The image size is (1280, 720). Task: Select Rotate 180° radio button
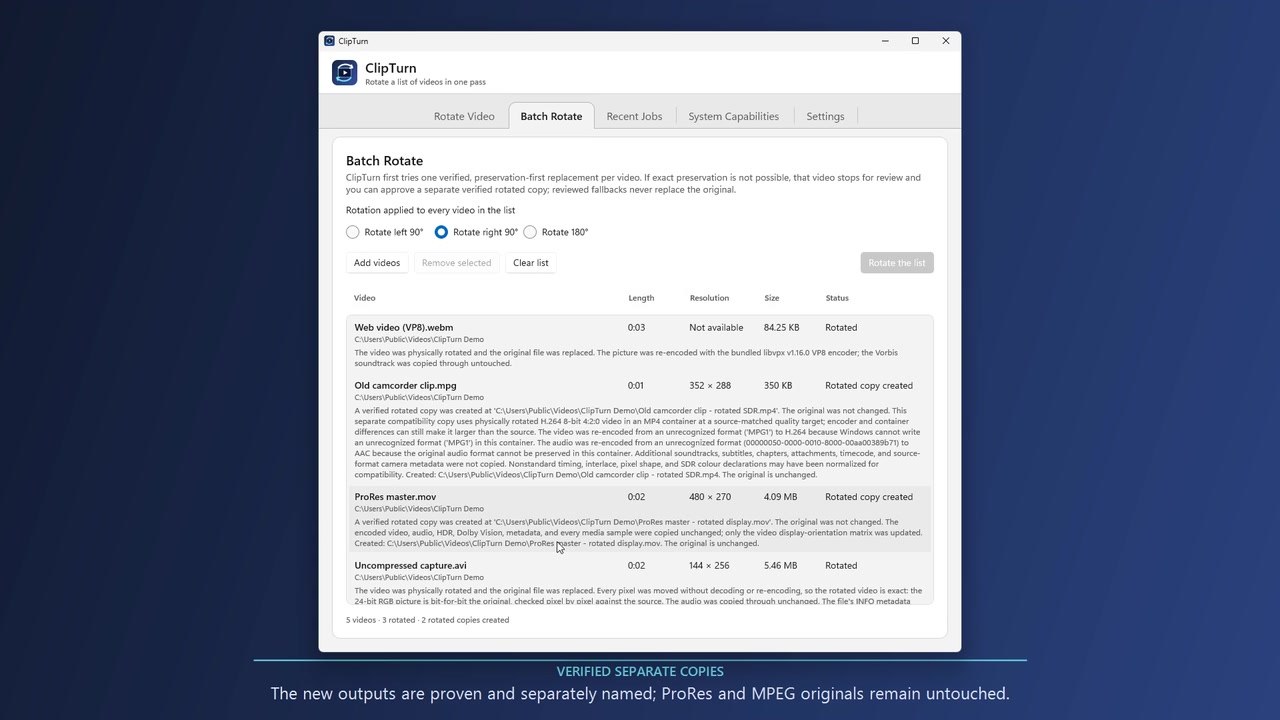(556, 232)
